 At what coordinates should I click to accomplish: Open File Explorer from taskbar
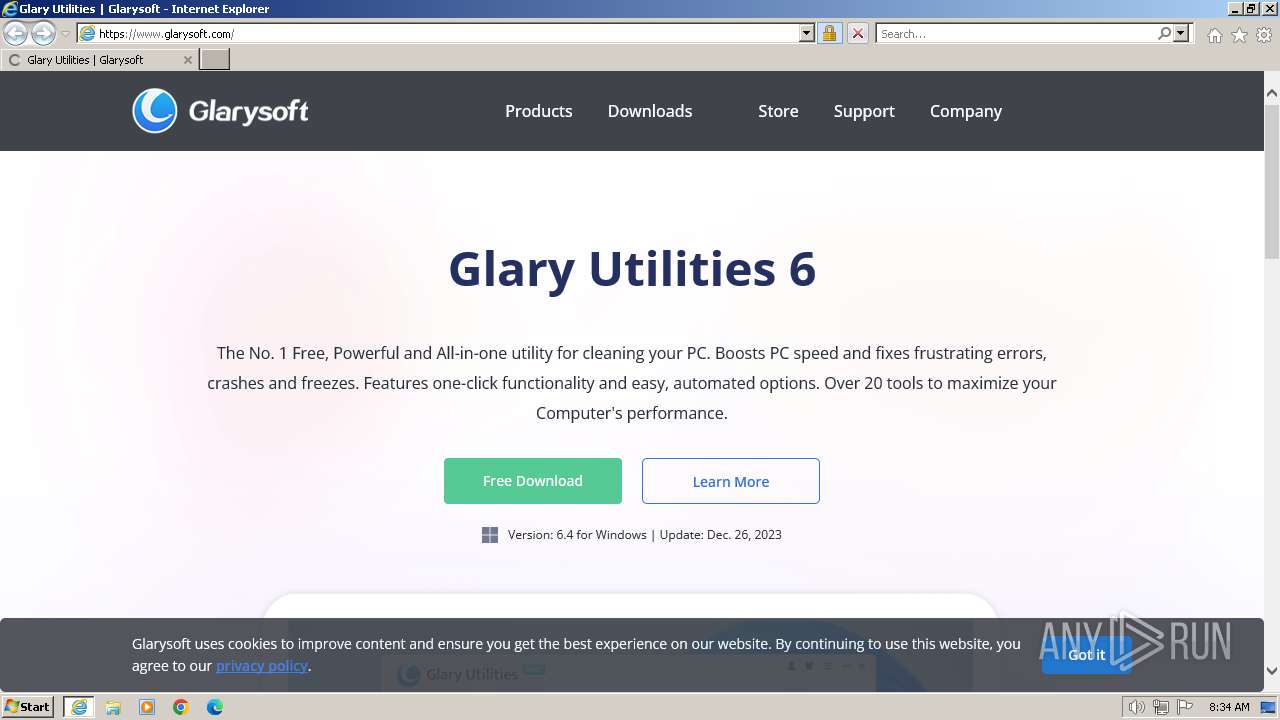coord(113,707)
